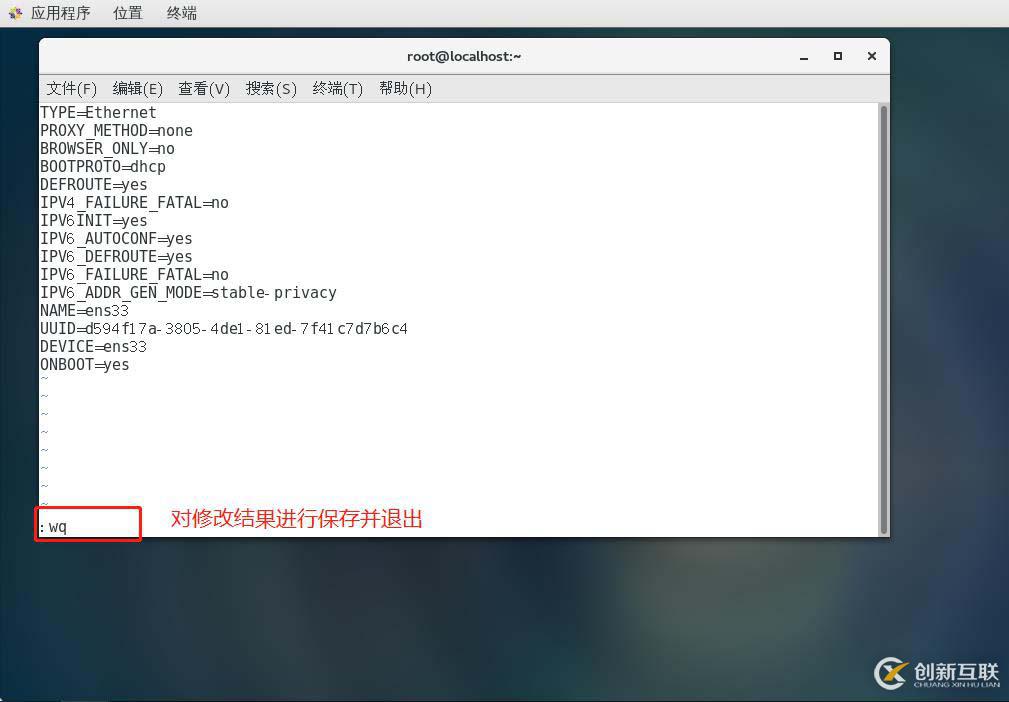Click the ONBOOT=yes line
The height and width of the screenshot is (702, 1009).
85,365
